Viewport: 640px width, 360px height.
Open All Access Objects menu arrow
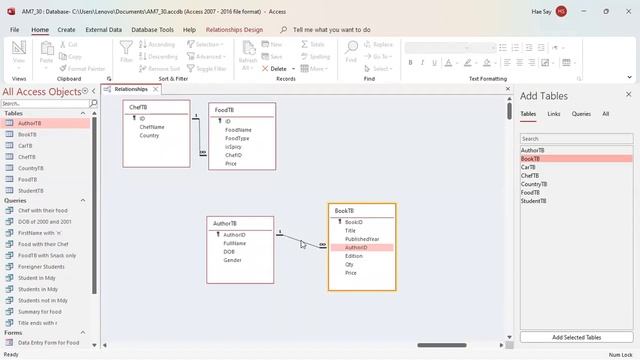click(85, 91)
